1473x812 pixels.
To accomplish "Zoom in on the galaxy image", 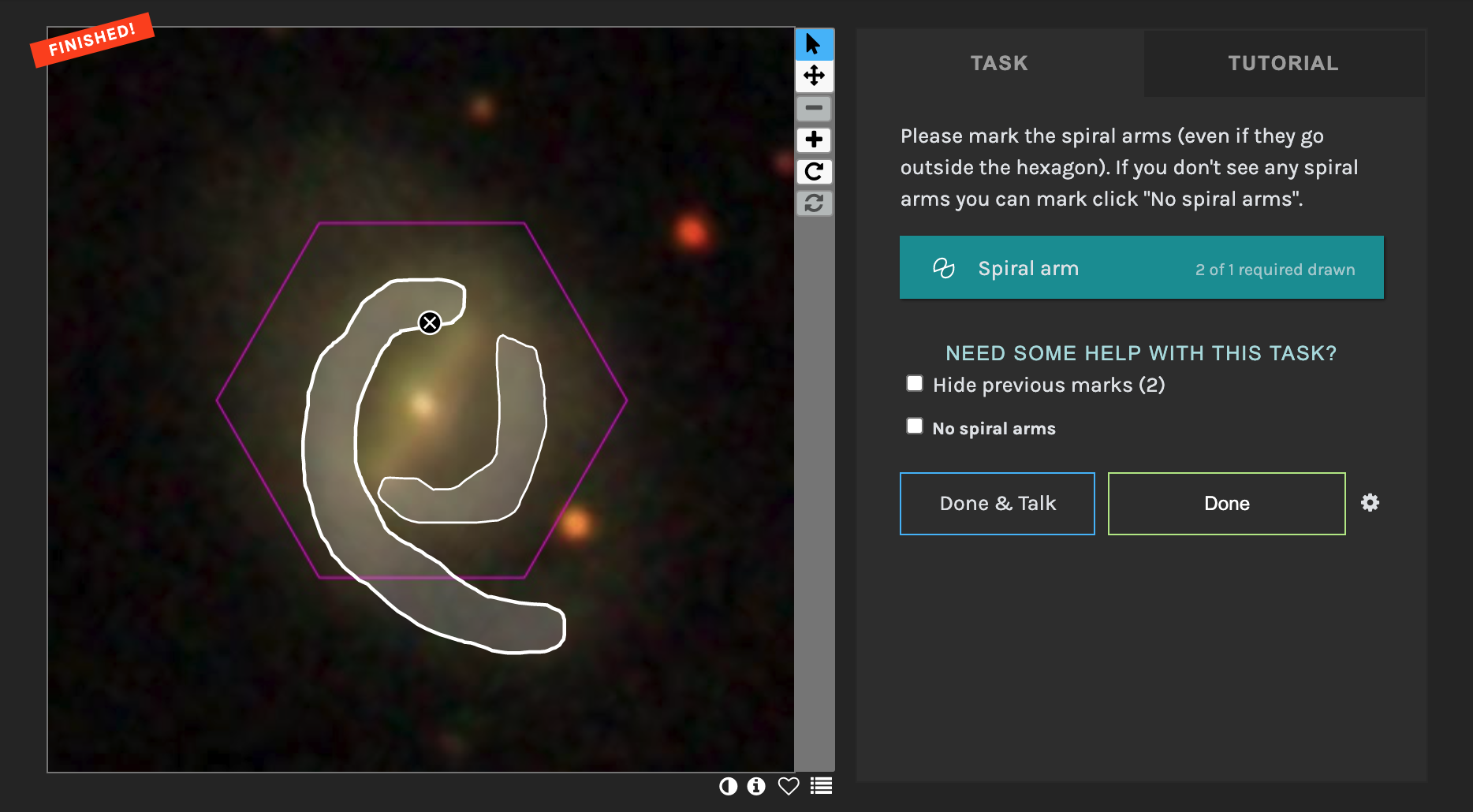I will click(x=814, y=140).
